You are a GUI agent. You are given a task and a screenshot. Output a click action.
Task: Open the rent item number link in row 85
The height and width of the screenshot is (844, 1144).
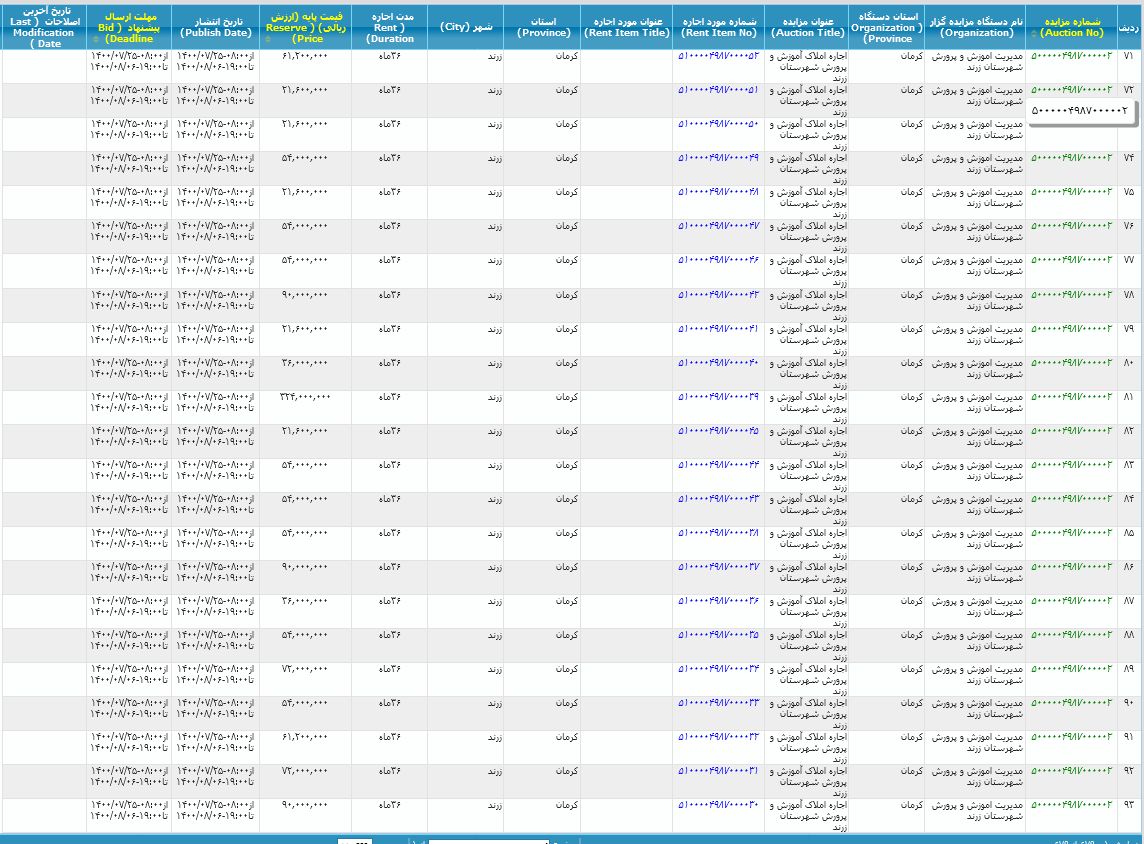tap(718, 532)
